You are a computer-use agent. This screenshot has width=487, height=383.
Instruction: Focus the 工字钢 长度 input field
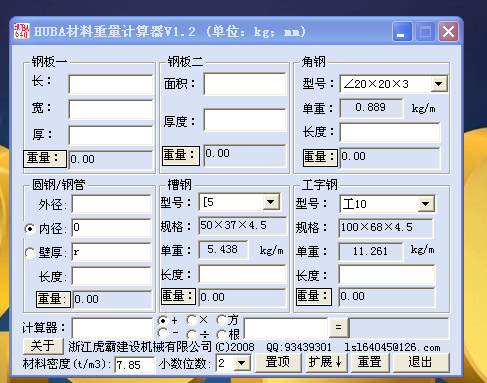(387, 275)
